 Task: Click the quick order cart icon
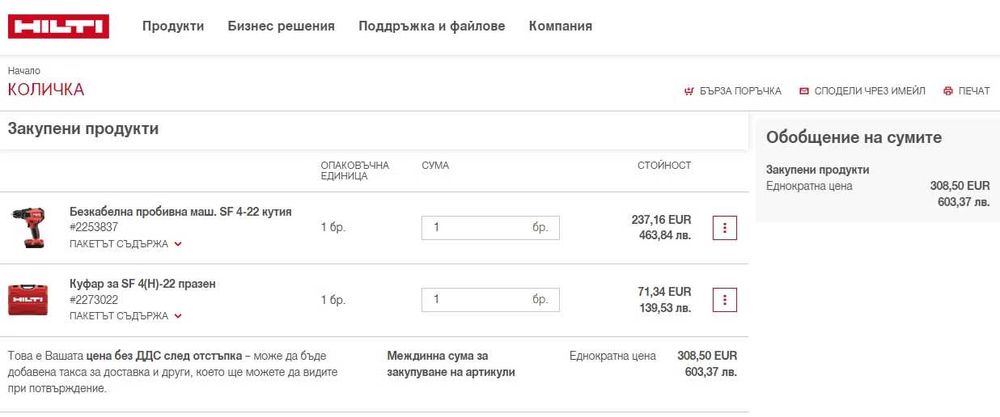688,91
